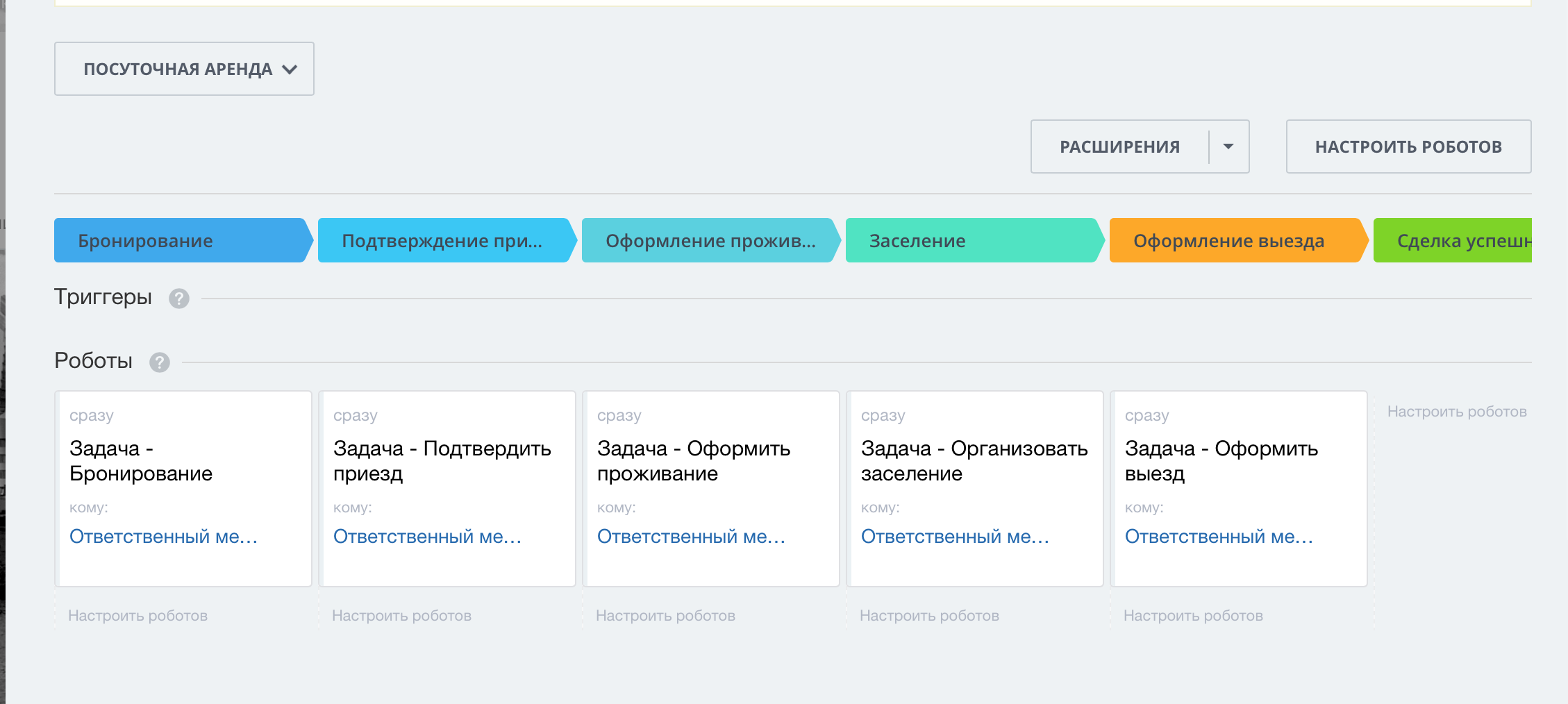Select the Бронирование stage
1568x704 pixels.
(181, 241)
